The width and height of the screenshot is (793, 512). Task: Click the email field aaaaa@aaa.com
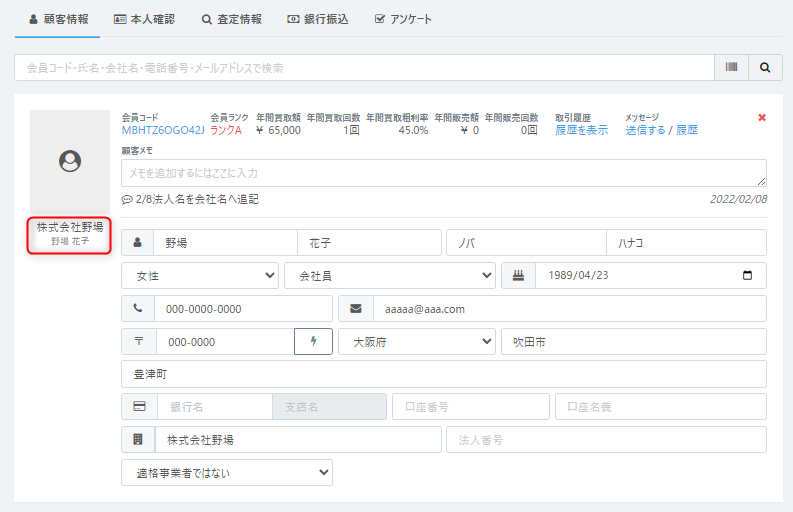pos(569,309)
